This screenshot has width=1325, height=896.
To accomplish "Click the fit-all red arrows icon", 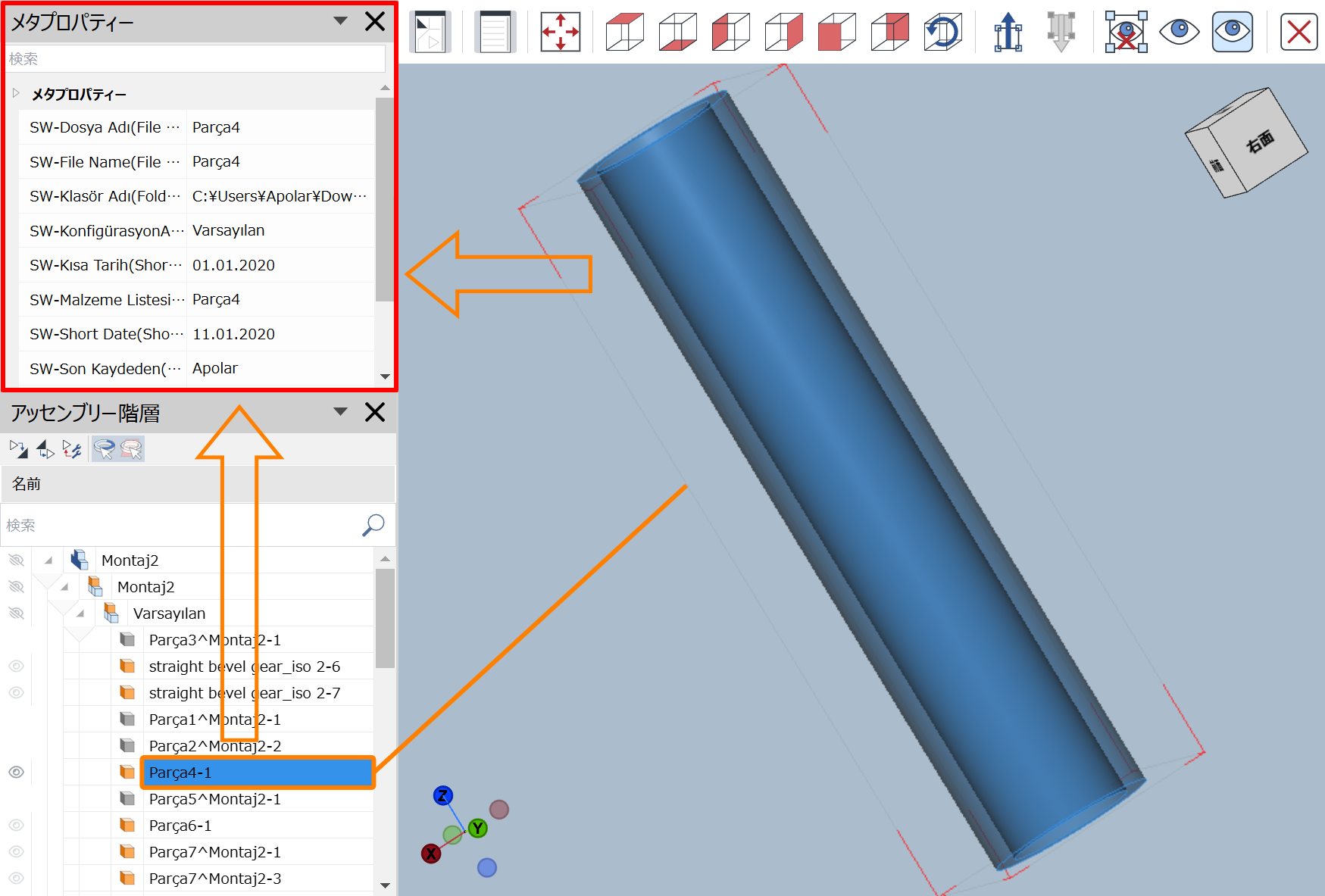I will tap(561, 32).
